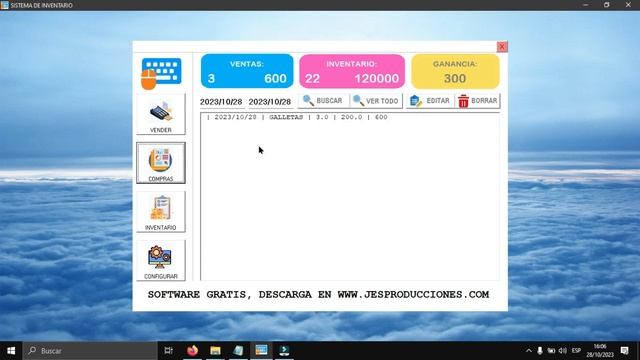The image size is (640, 360).
Task: Open the notification center icon
Action: [624, 351]
